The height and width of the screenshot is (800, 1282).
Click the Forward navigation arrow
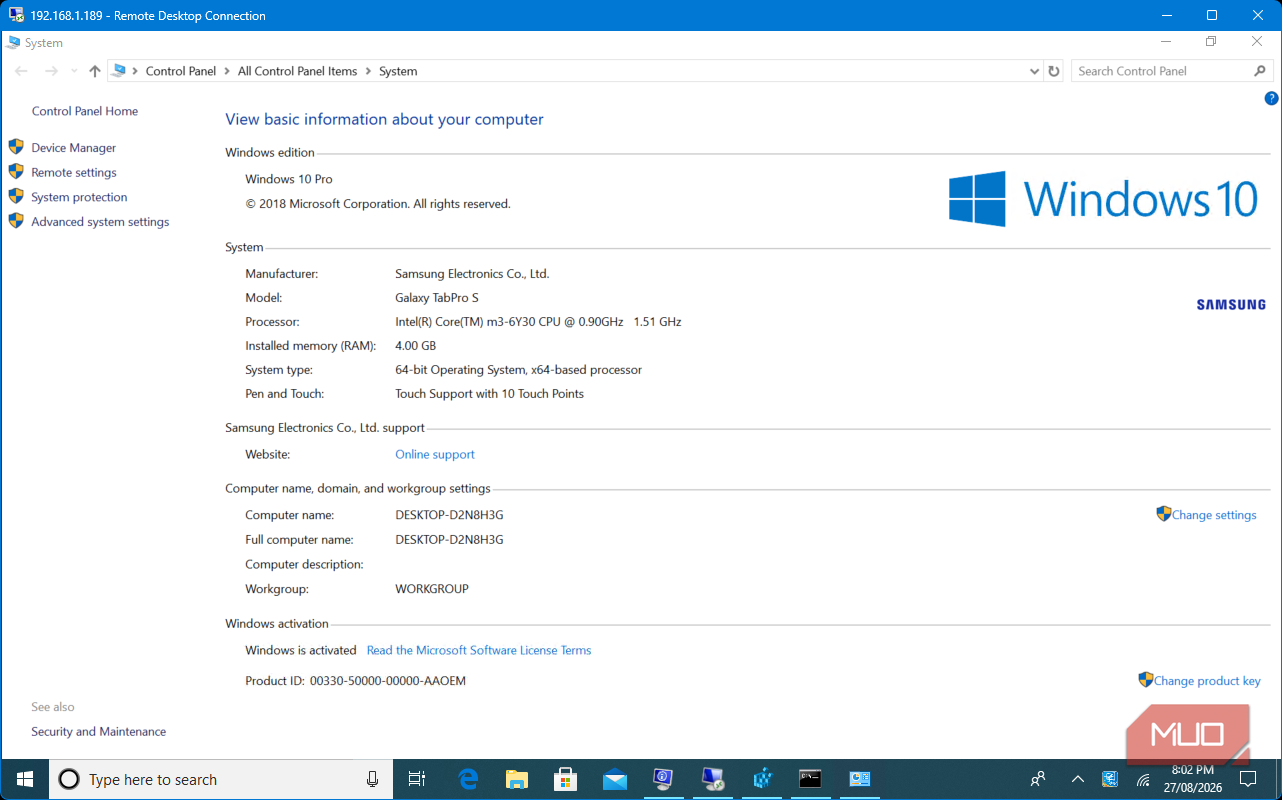pyautogui.click(x=51, y=71)
